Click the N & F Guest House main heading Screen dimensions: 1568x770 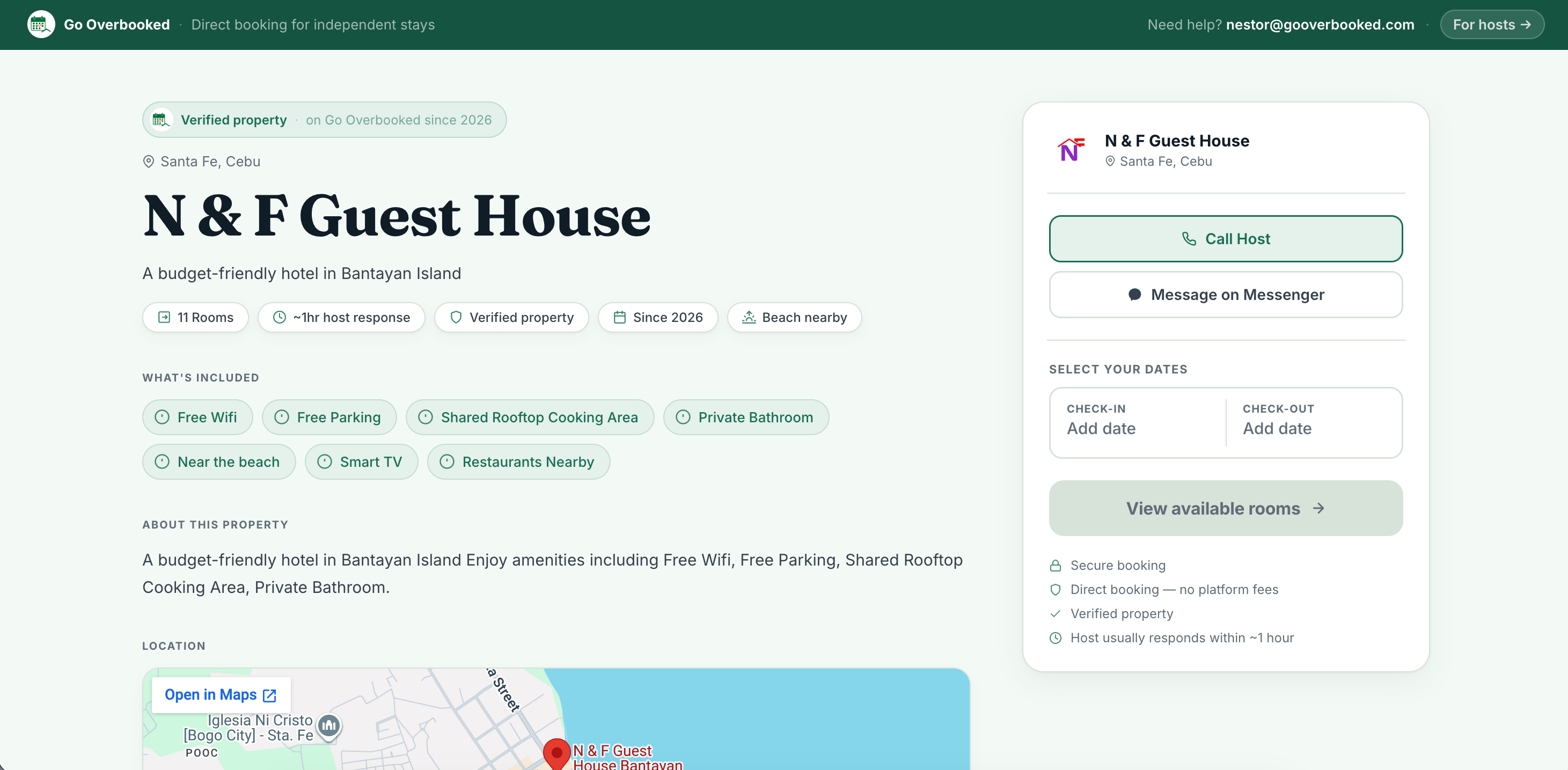397,216
